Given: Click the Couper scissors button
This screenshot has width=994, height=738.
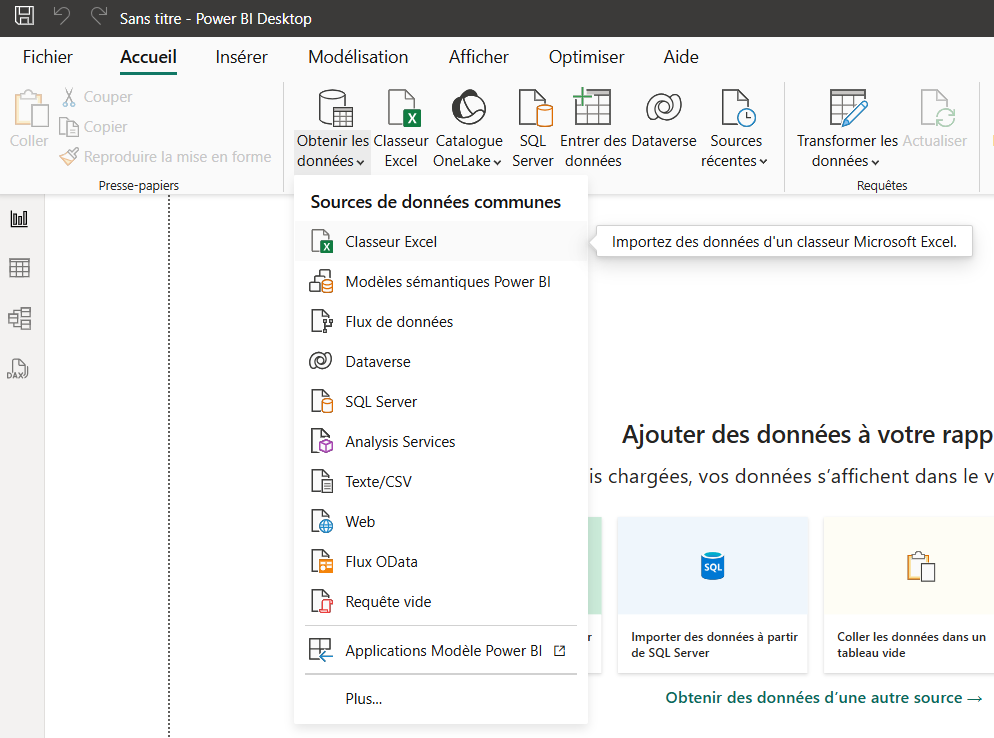Looking at the screenshot, I should [97, 97].
